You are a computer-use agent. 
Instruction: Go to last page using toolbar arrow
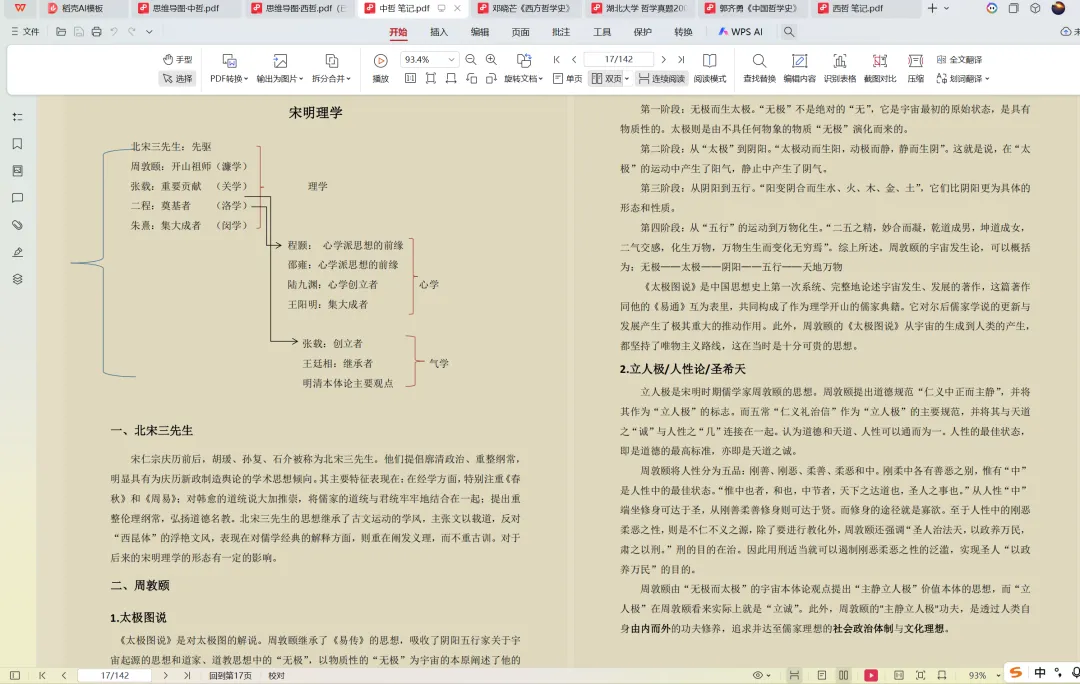[681, 60]
